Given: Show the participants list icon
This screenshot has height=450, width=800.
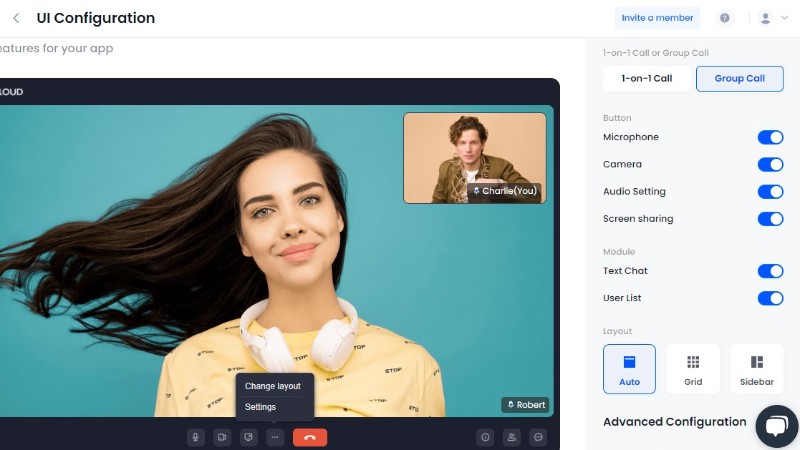Looking at the screenshot, I should coord(512,437).
